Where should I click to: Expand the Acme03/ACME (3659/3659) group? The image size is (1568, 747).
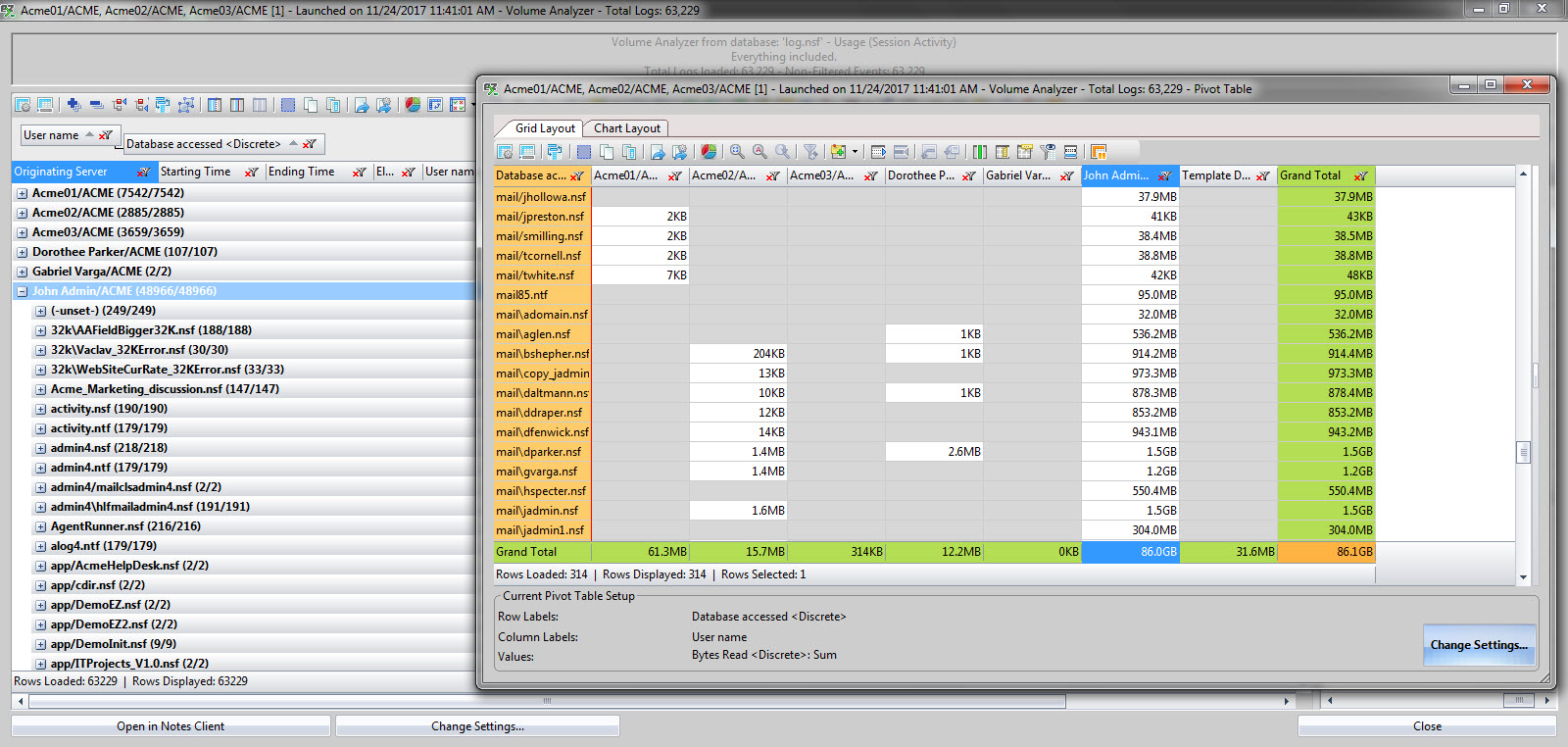coord(22,233)
